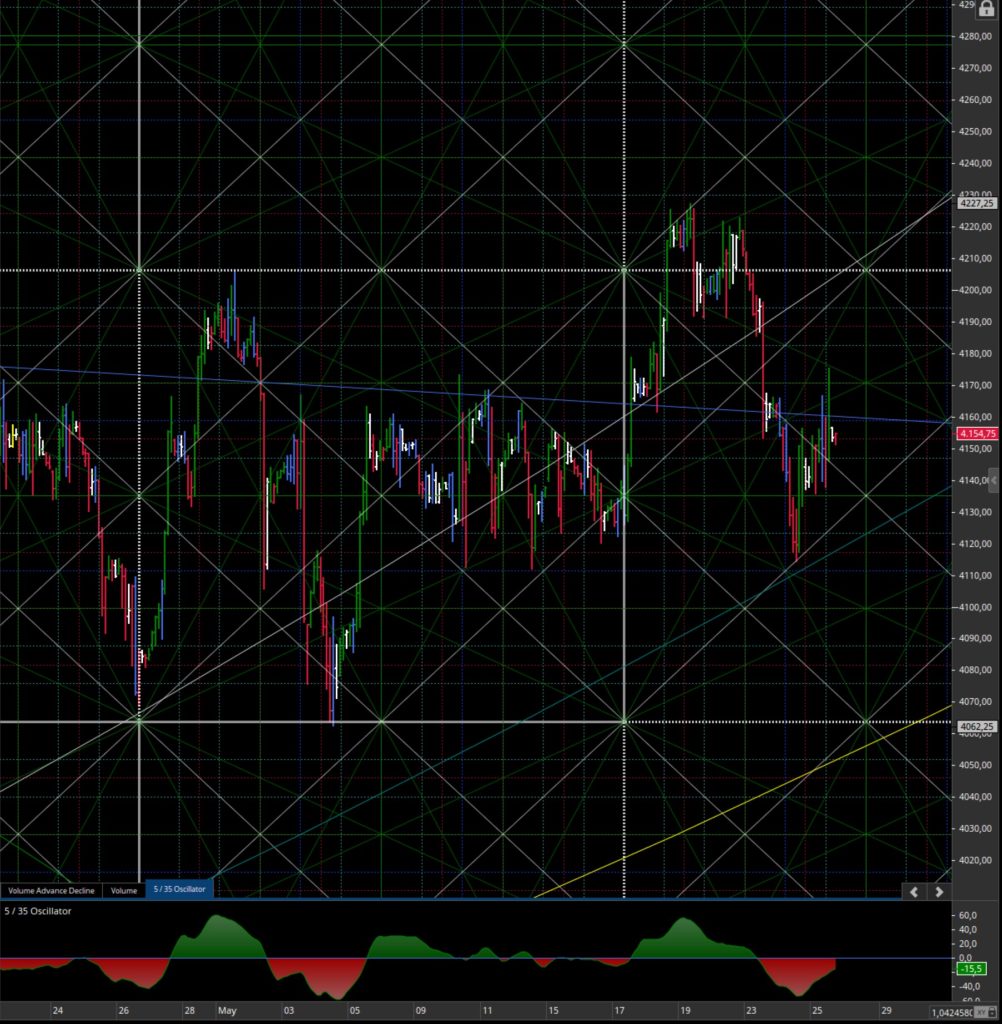The width and height of the screenshot is (1002, 1024).
Task: Click the 4020,00 price axis label
Action: (x=975, y=861)
